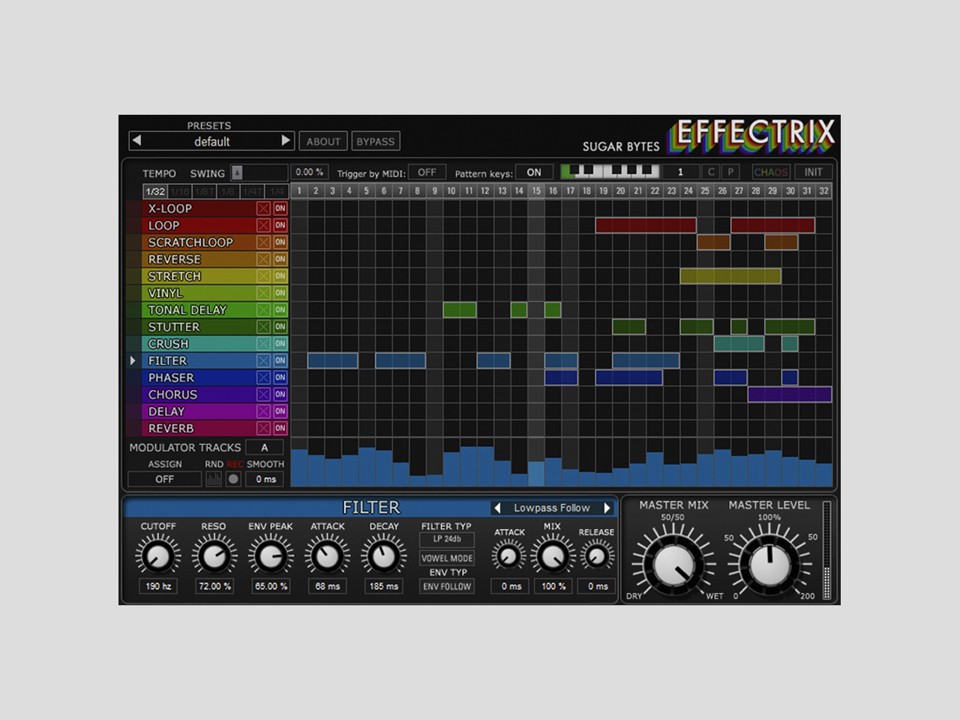The image size is (960, 720).
Task: Clear the STRETCH track with its X icon
Action: pos(263,276)
